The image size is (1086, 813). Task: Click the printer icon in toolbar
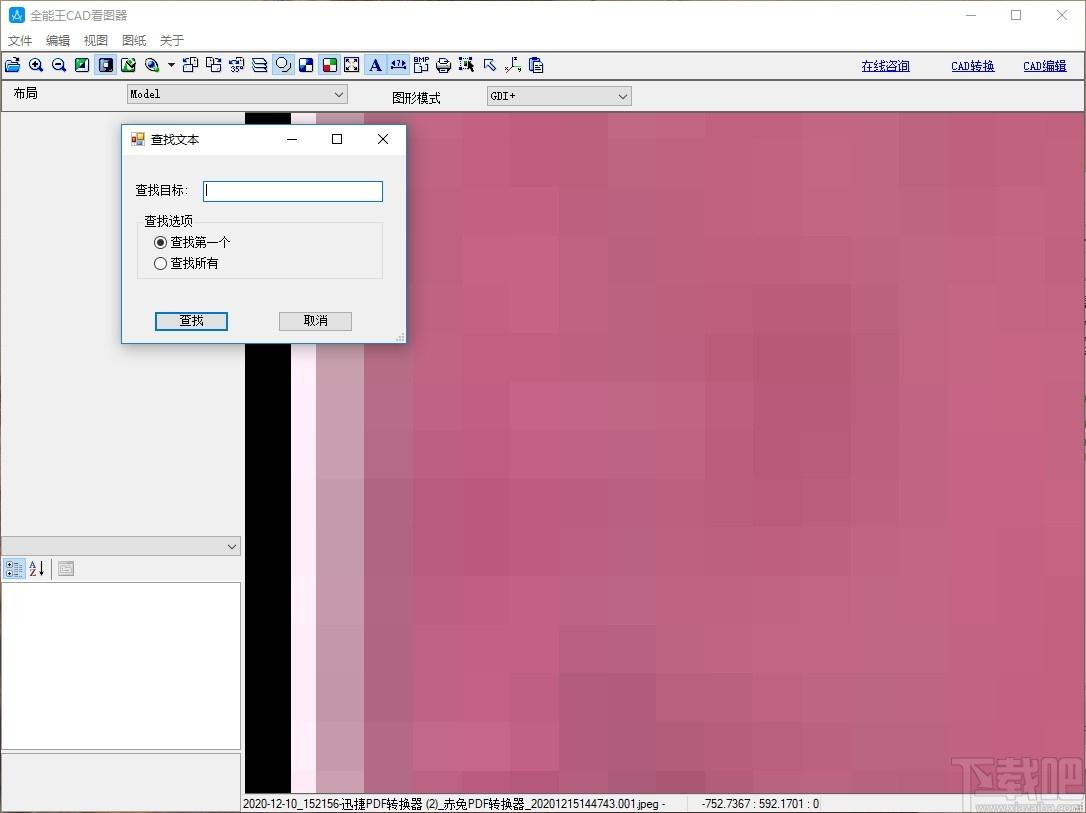[x=443, y=65]
